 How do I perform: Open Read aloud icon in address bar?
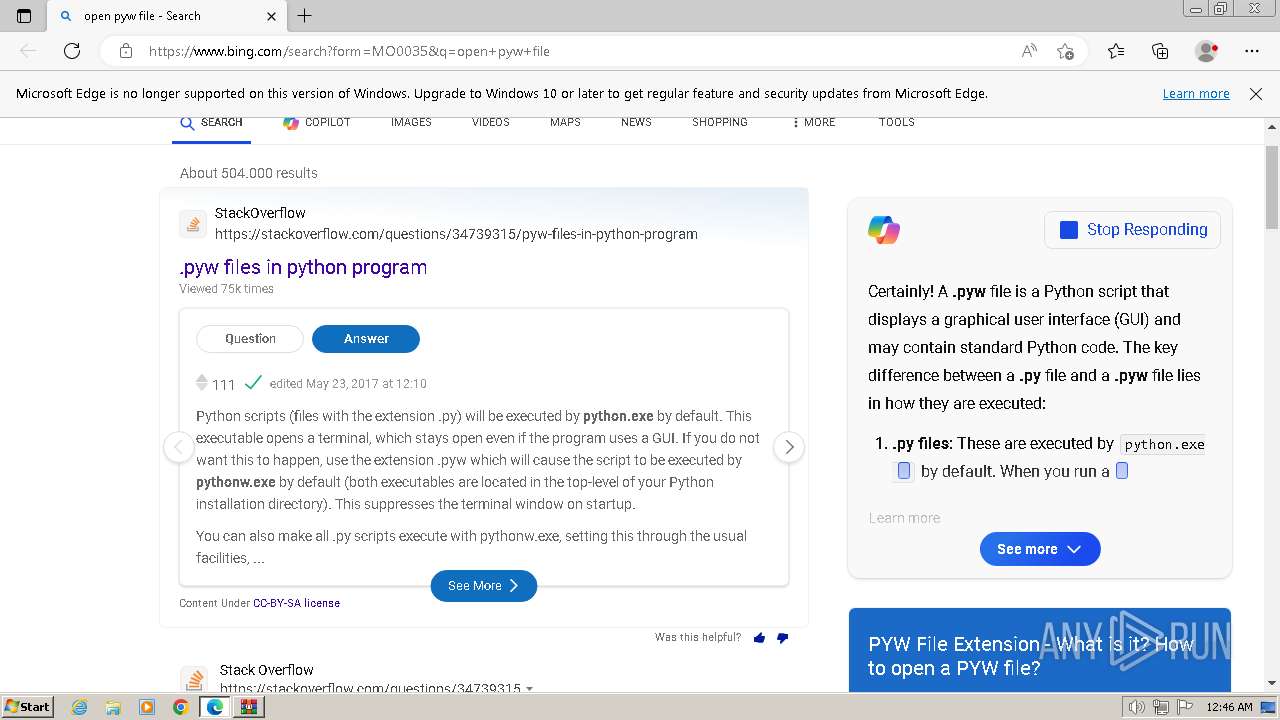1029,51
